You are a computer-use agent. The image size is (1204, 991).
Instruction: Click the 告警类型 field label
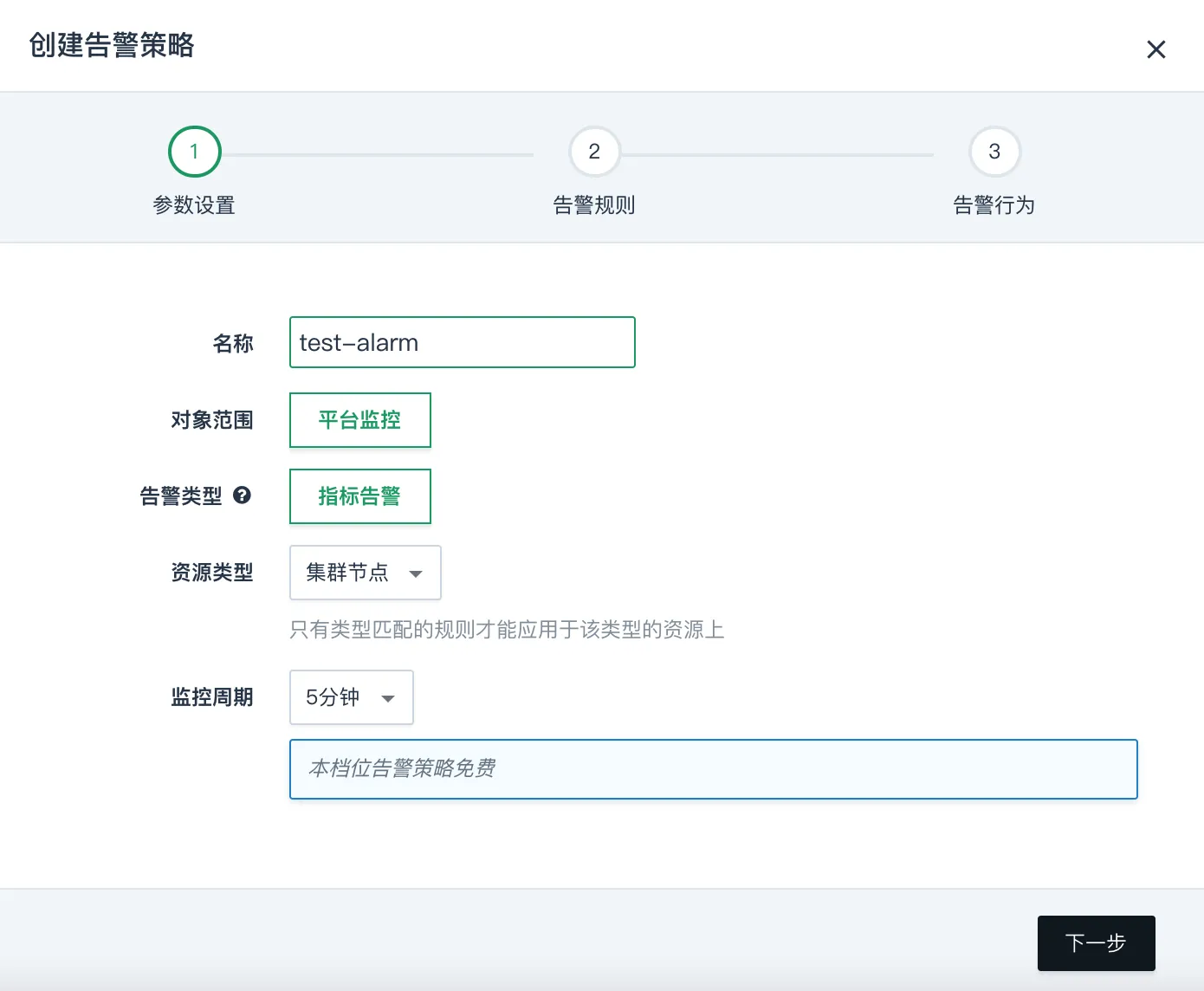coord(181,496)
